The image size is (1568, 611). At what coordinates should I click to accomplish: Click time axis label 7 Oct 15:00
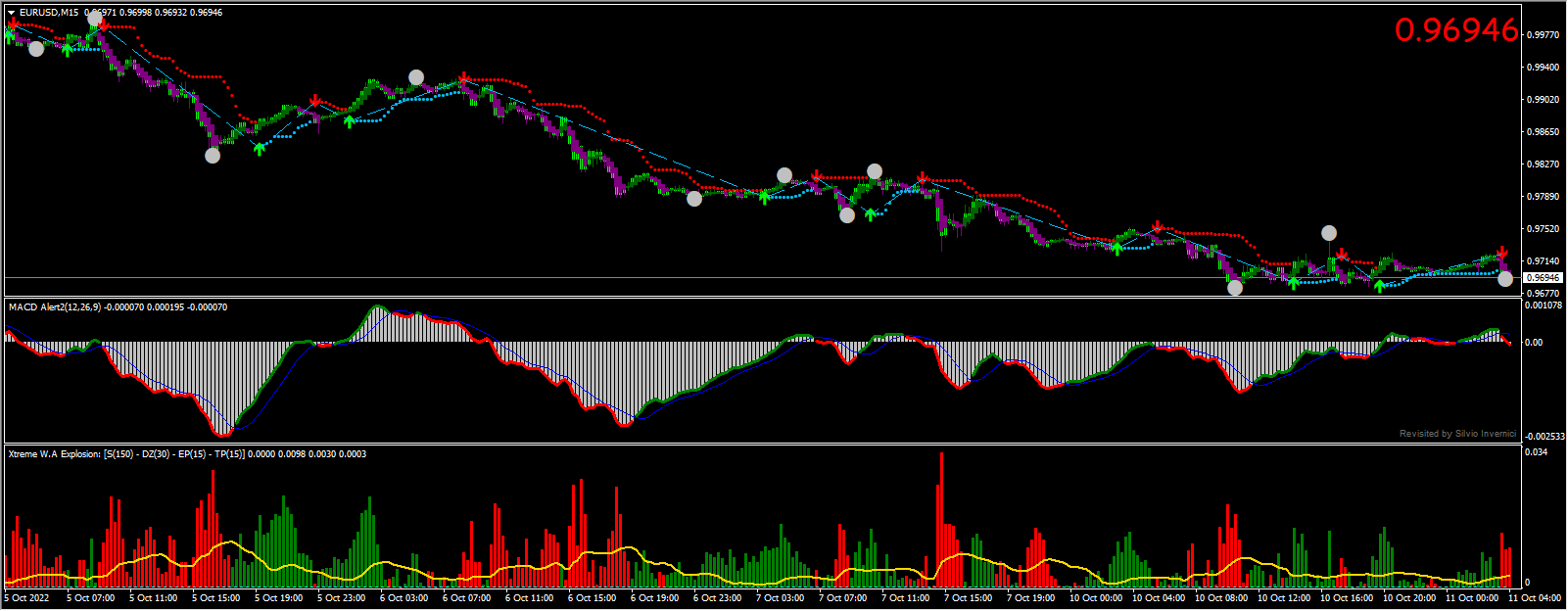[968, 597]
